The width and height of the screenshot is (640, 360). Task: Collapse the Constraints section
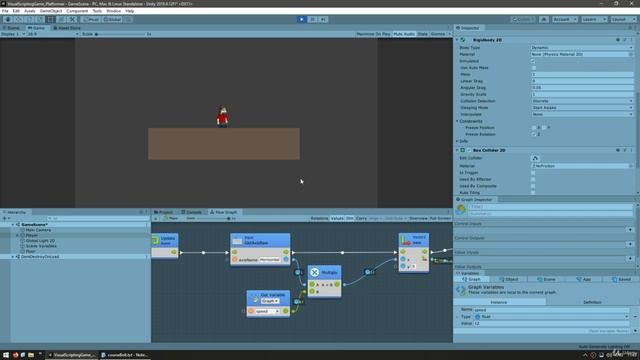(x=457, y=121)
